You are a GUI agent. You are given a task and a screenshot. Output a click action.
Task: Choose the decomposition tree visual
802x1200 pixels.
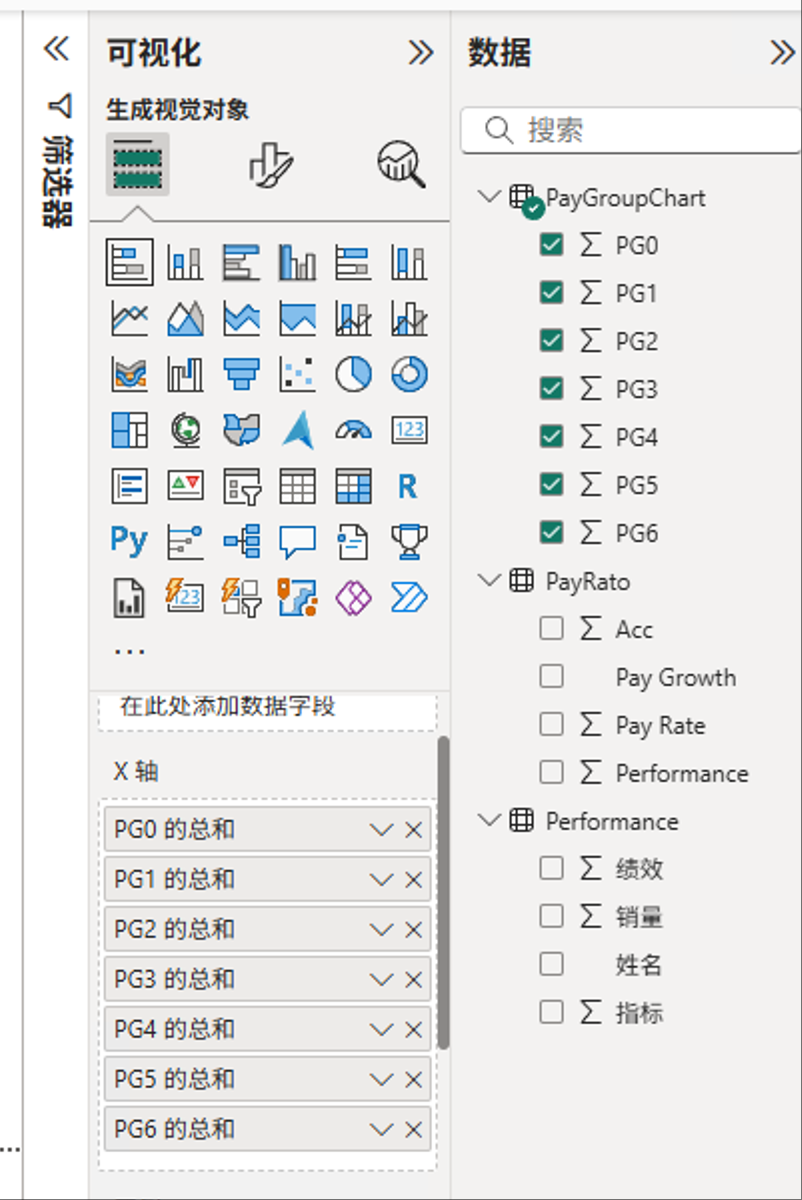(x=241, y=542)
